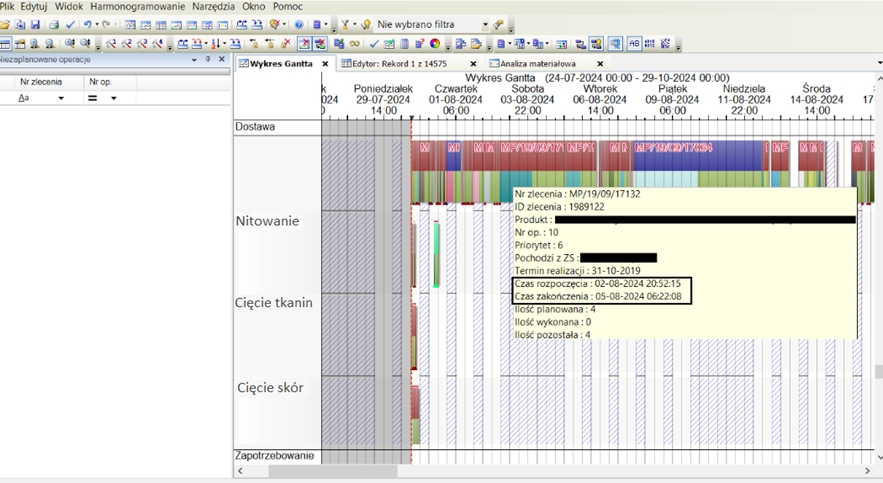The image size is (883, 483).
Task: Open the Edytuj menu
Action: 34,7
